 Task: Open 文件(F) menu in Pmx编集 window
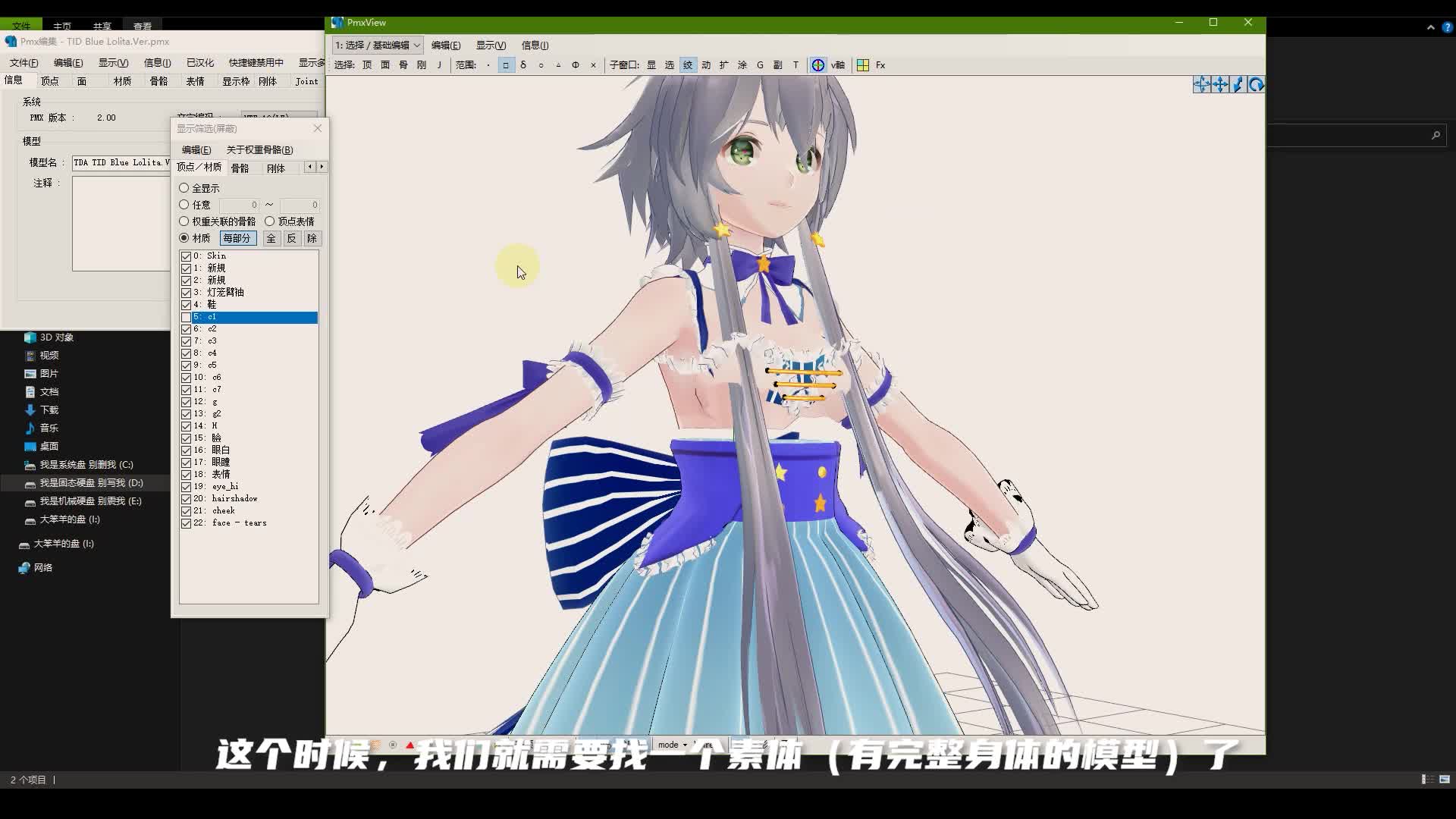pos(24,63)
